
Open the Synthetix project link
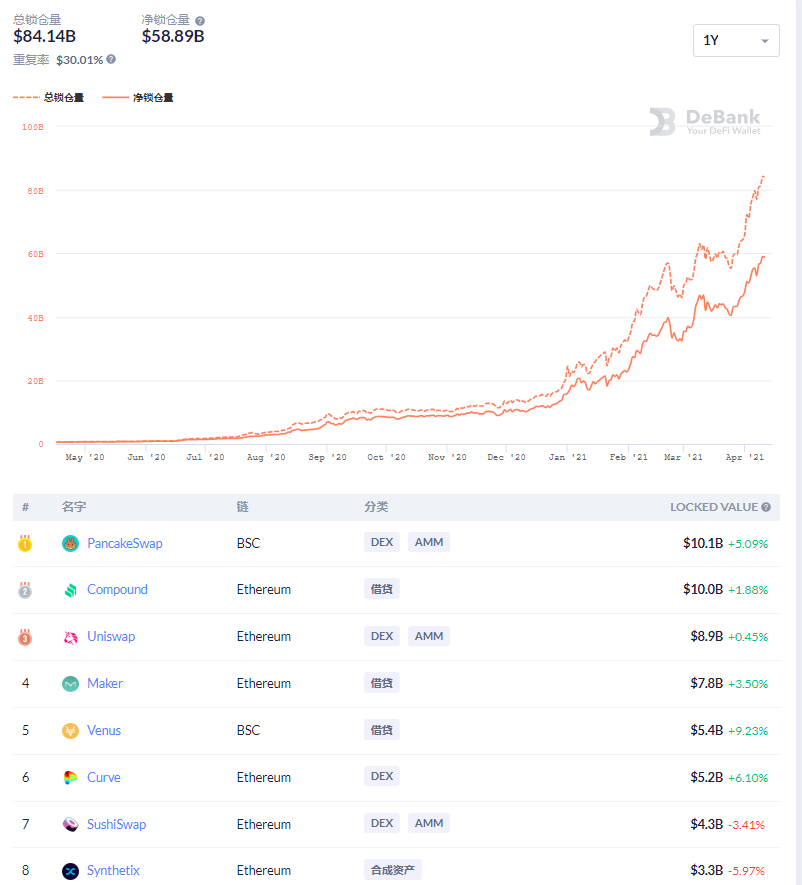coord(113,870)
